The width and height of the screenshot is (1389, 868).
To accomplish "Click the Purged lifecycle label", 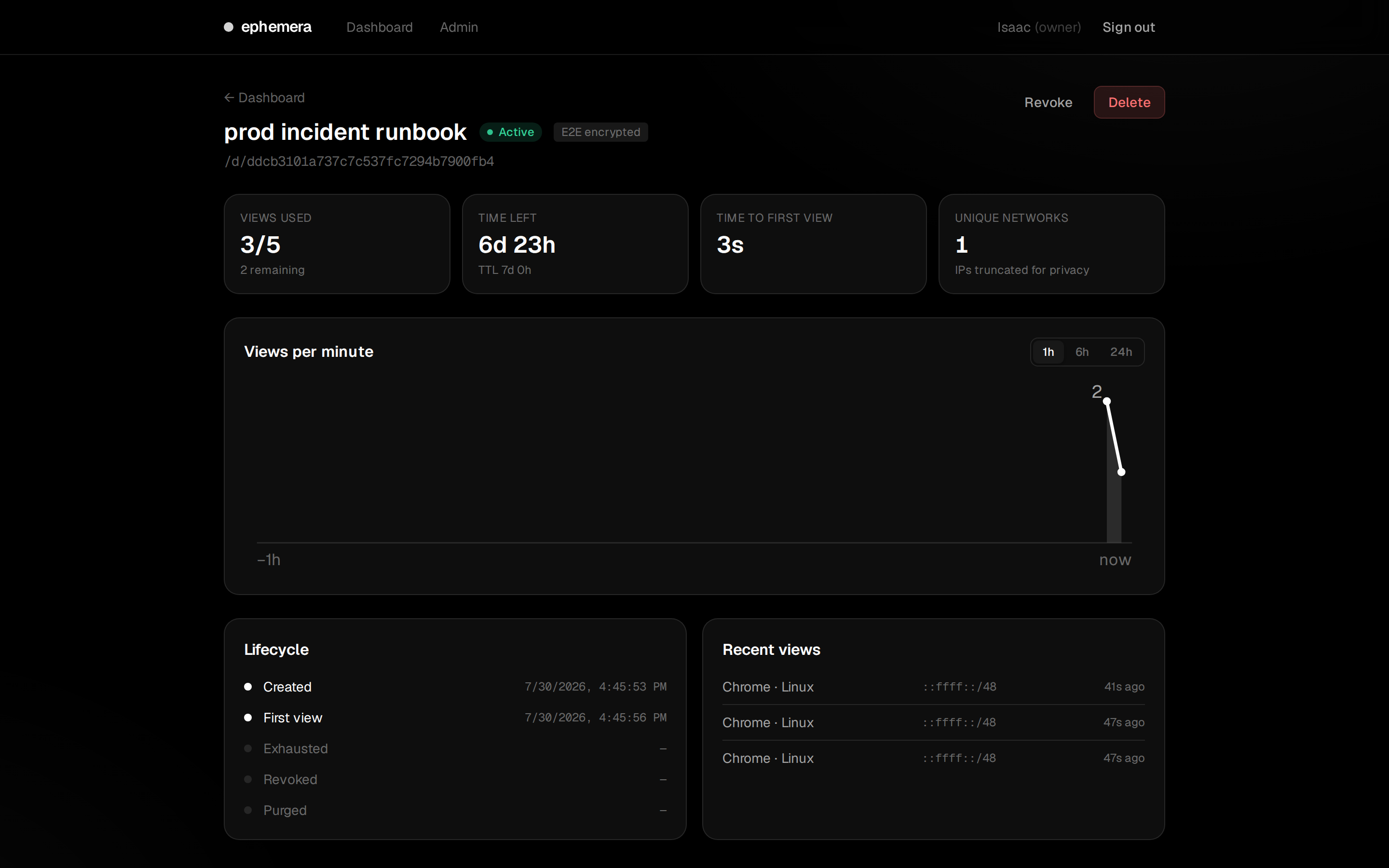I will point(285,810).
